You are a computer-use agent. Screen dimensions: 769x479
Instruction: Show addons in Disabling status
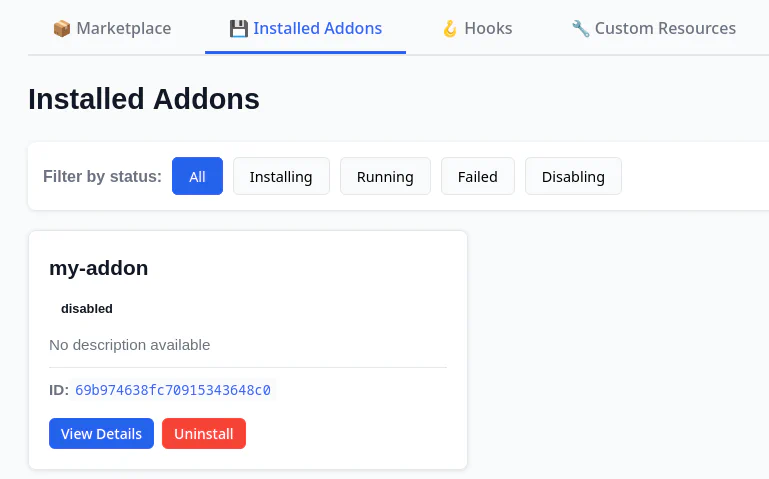[x=573, y=176]
